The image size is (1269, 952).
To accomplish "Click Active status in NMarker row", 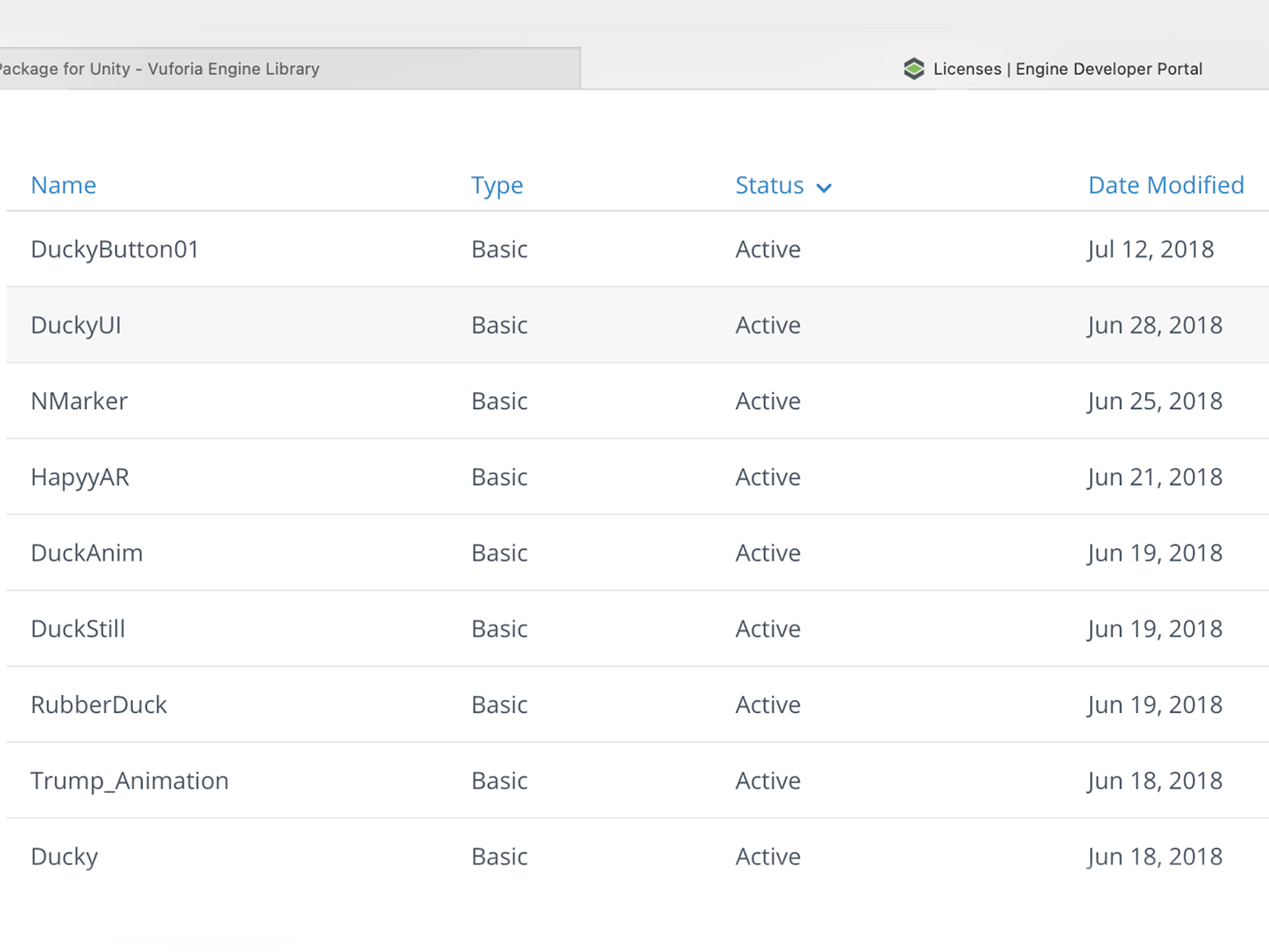I will point(768,401).
